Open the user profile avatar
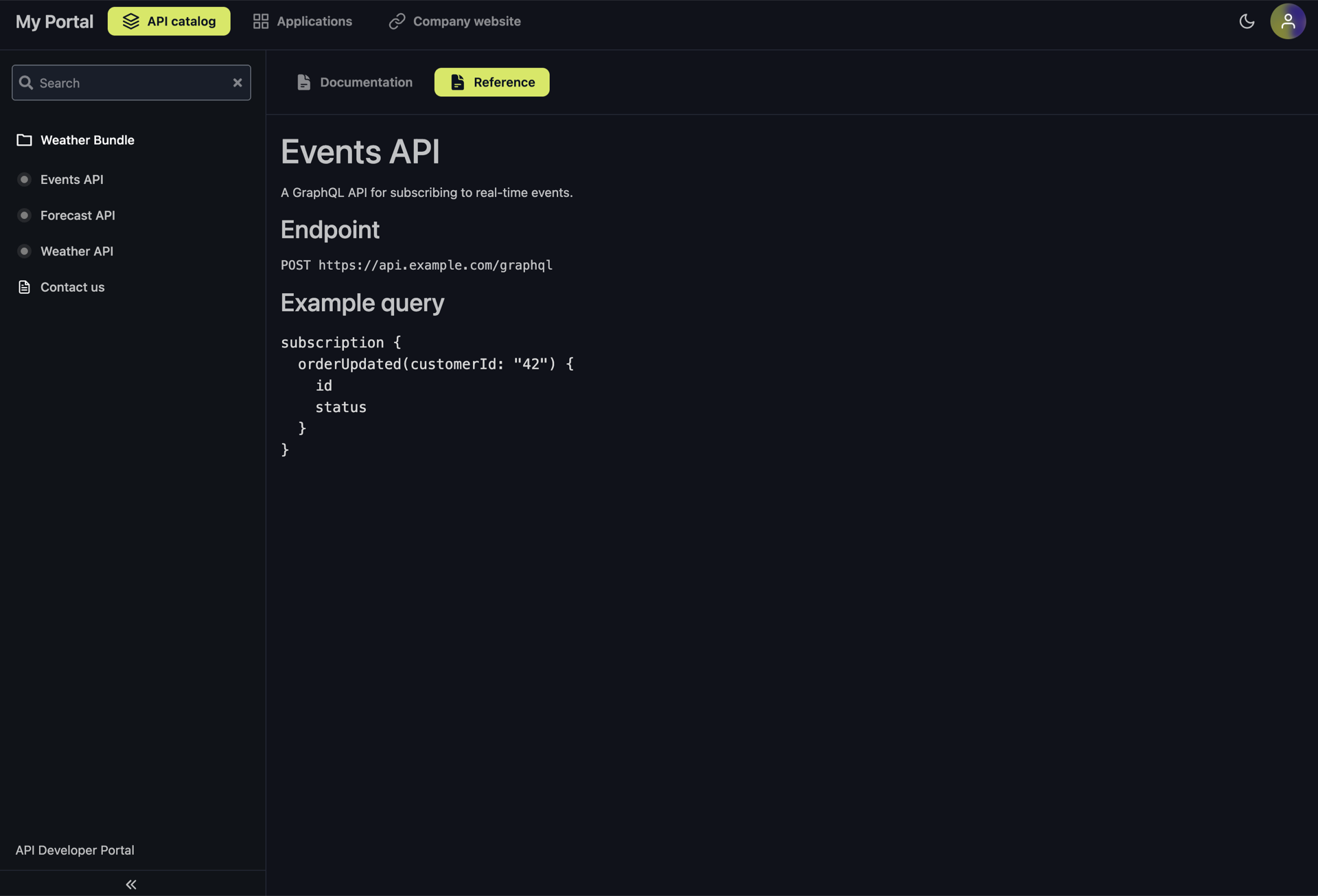 tap(1288, 21)
